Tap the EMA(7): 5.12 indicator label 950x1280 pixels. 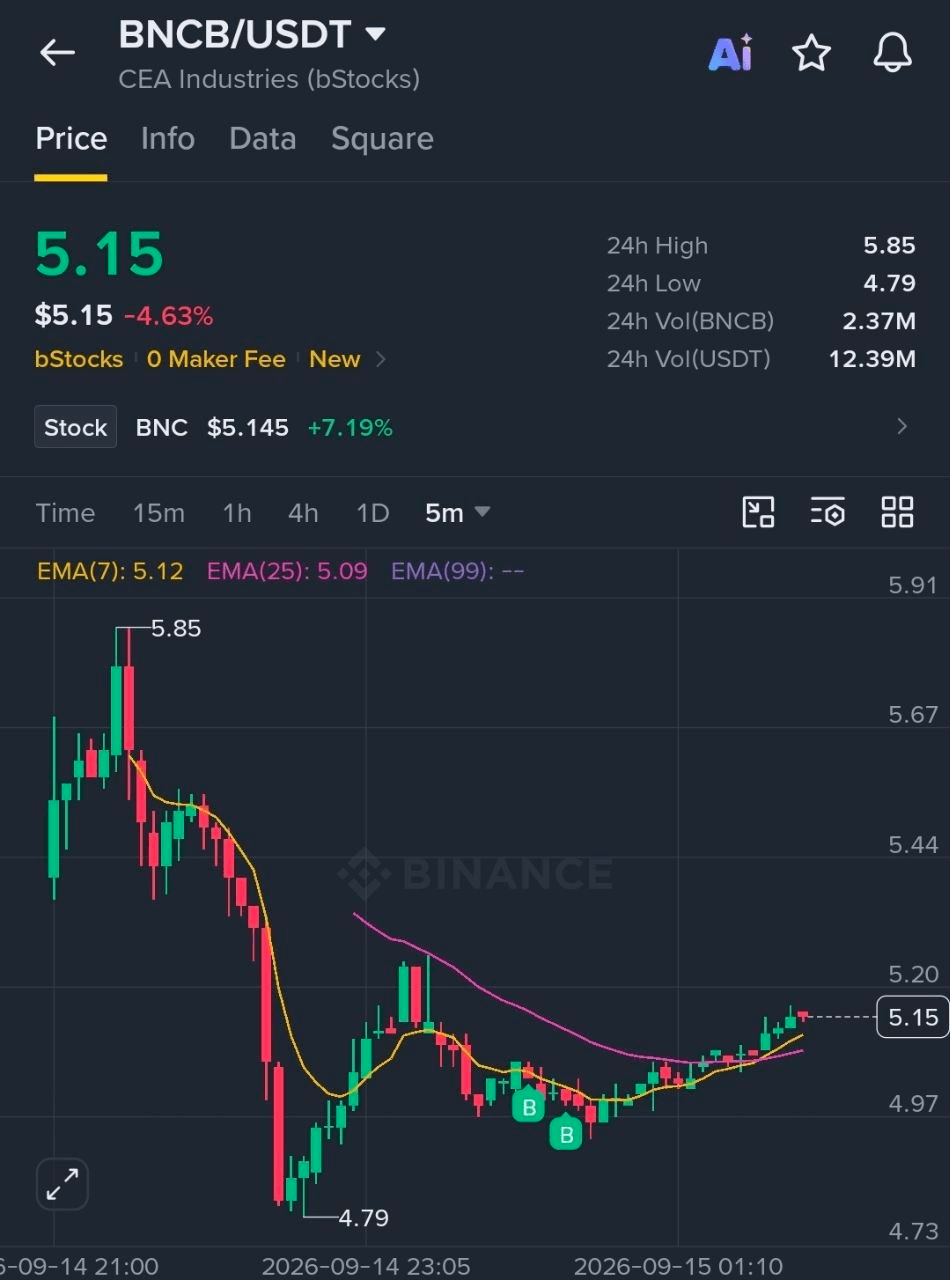(110, 571)
